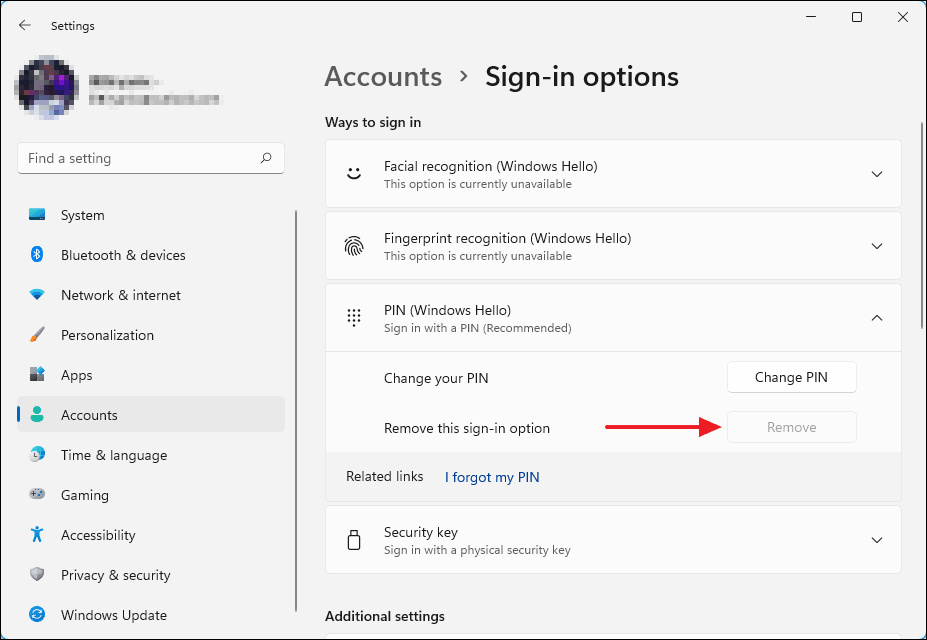The width and height of the screenshot is (927, 640).
Task: Click the Ways to sign in label
Action: pyautogui.click(x=373, y=122)
